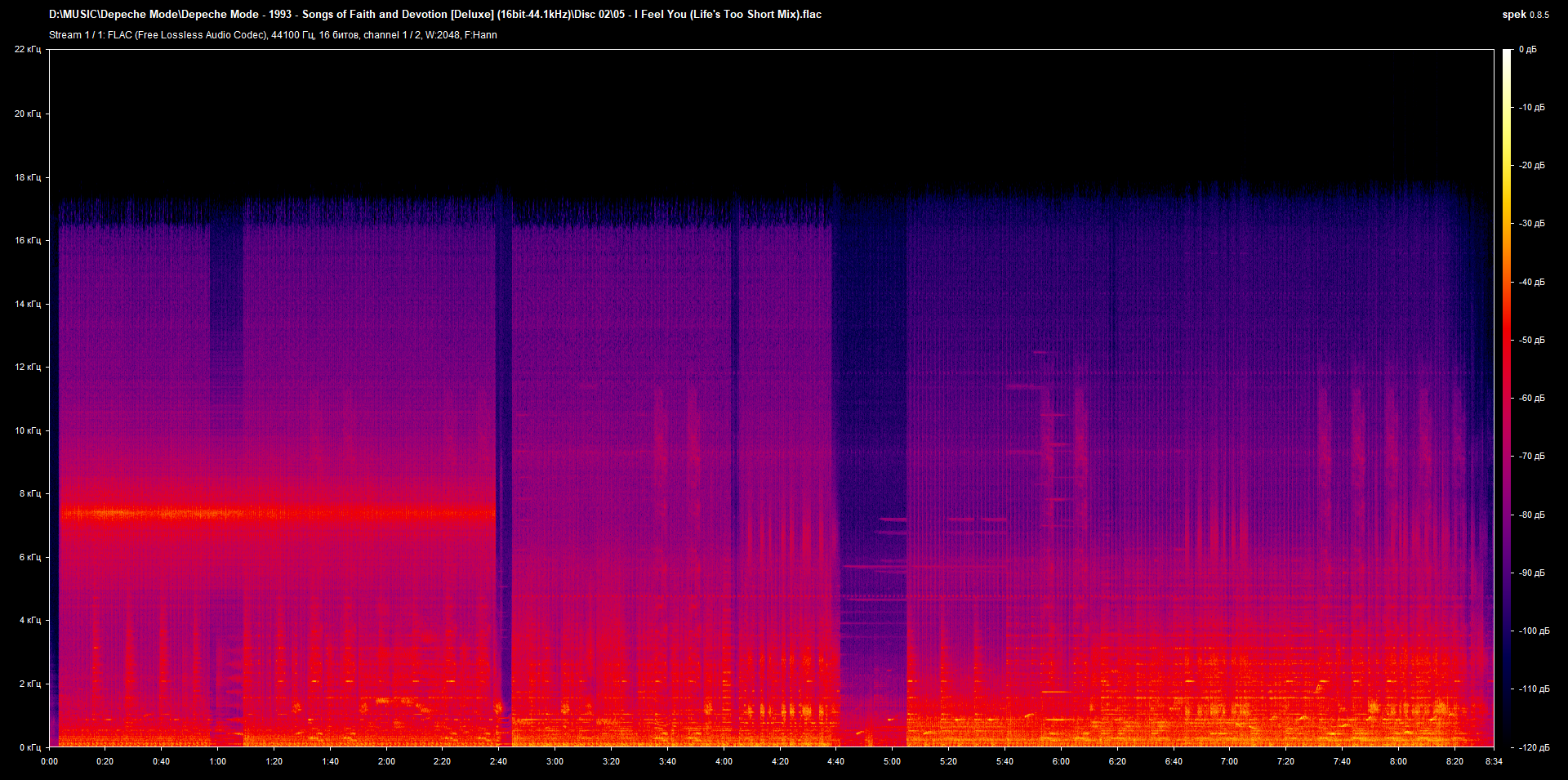
Task: Click the -120 дБ scale label
Action: [x=1533, y=747]
